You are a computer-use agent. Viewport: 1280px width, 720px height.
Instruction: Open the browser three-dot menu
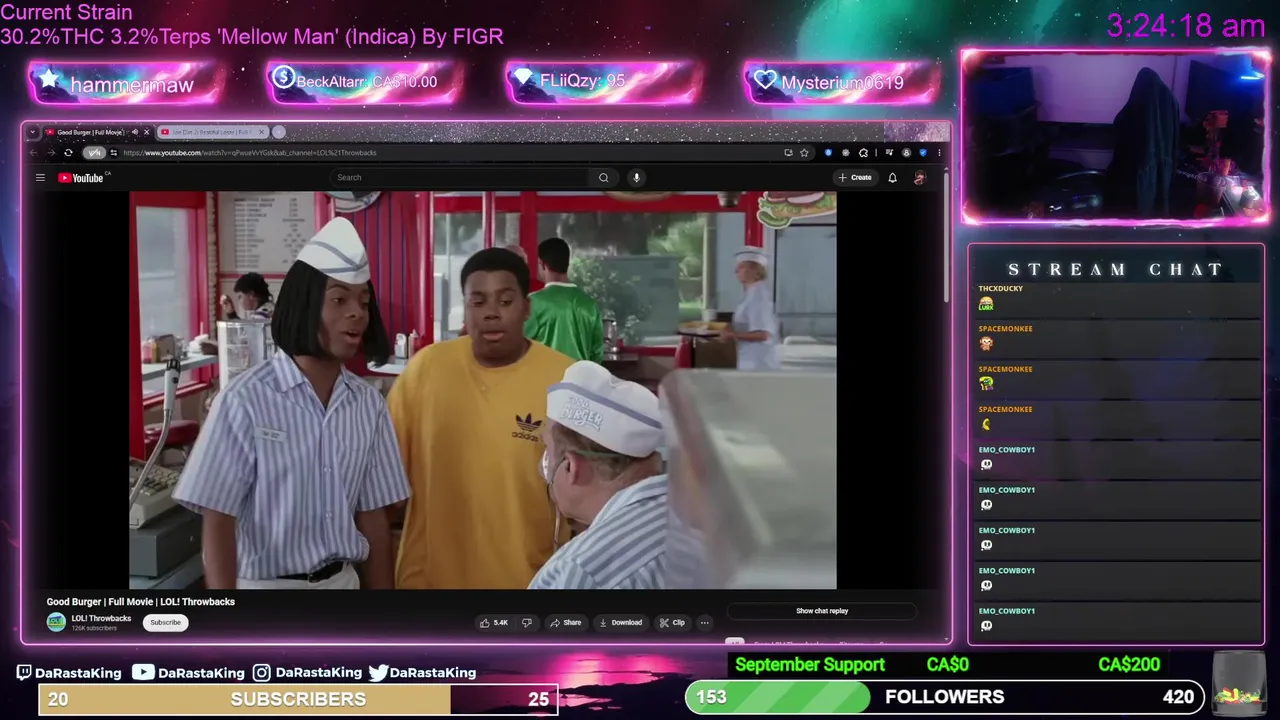click(939, 153)
